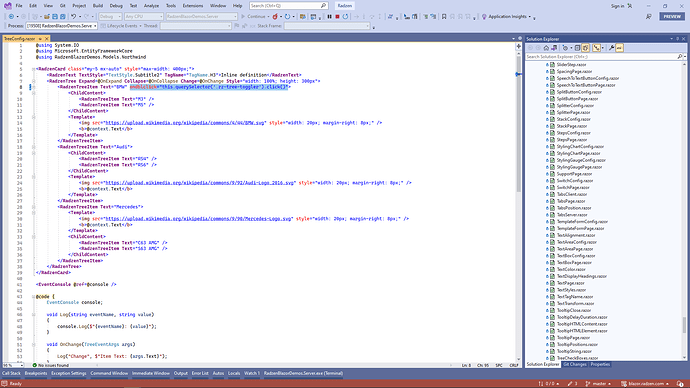Open the Process dropdown
Screen dimensions: 690x388
(x=61, y=26)
